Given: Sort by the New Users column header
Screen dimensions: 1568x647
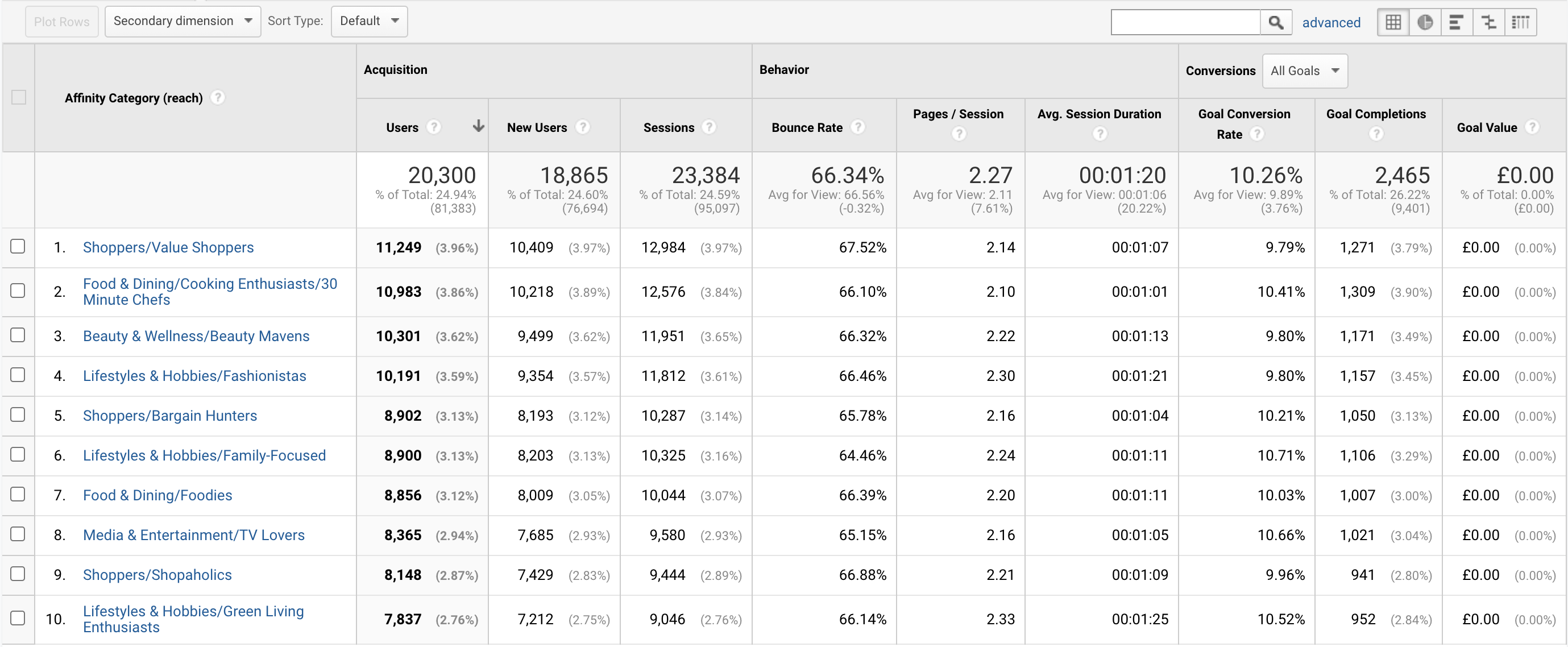Looking at the screenshot, I should 537,127.
